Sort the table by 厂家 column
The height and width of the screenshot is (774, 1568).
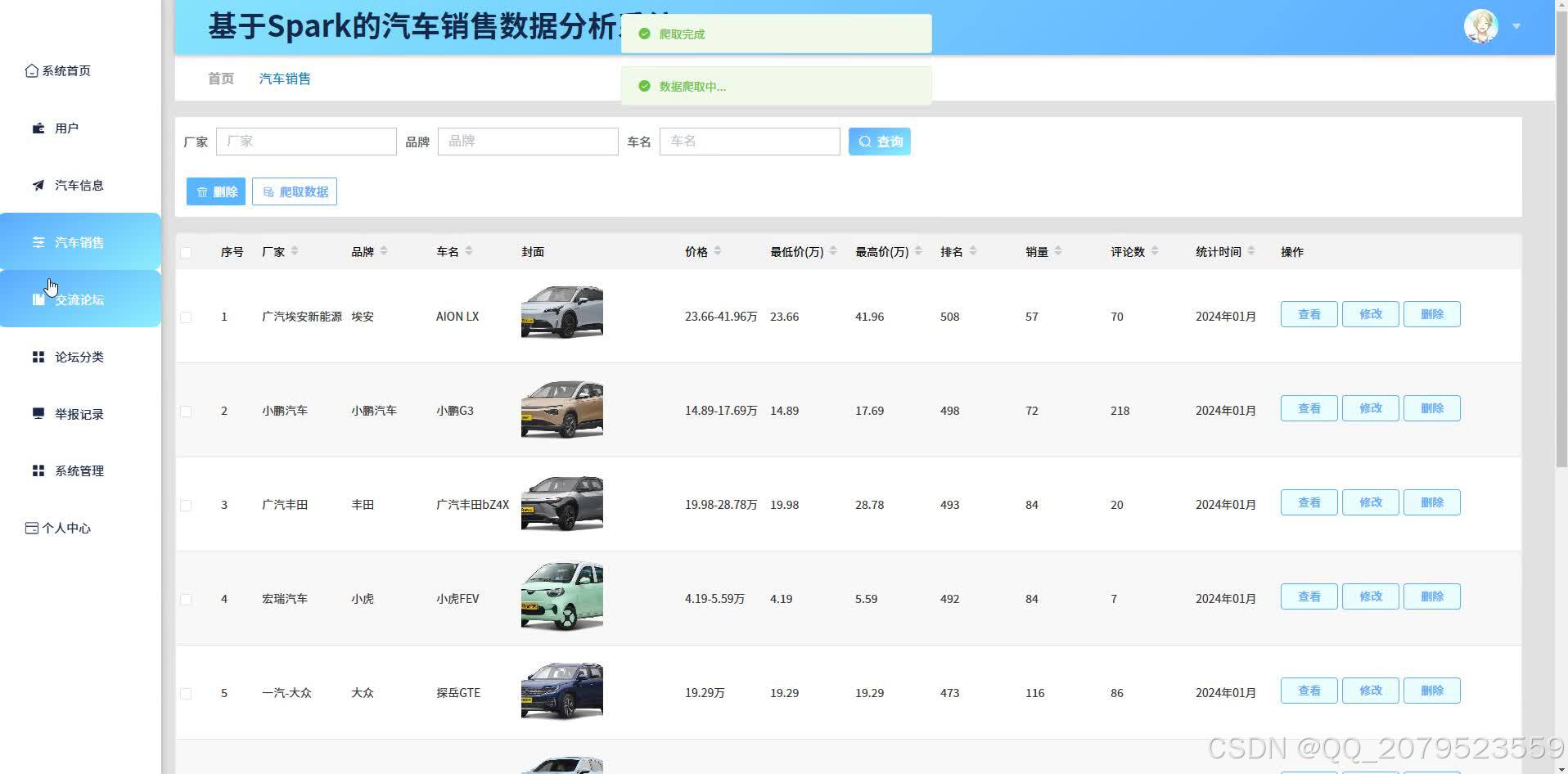click(x=295, y=251)
